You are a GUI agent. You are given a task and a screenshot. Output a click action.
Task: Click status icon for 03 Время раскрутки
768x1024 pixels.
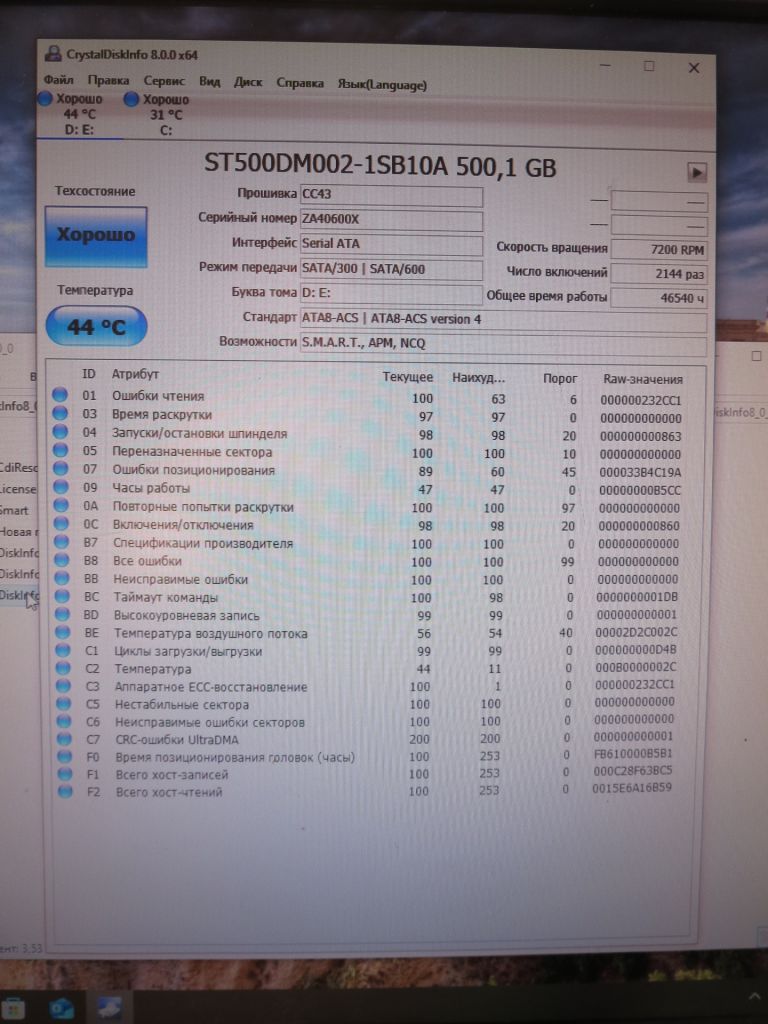click(59, 413)
